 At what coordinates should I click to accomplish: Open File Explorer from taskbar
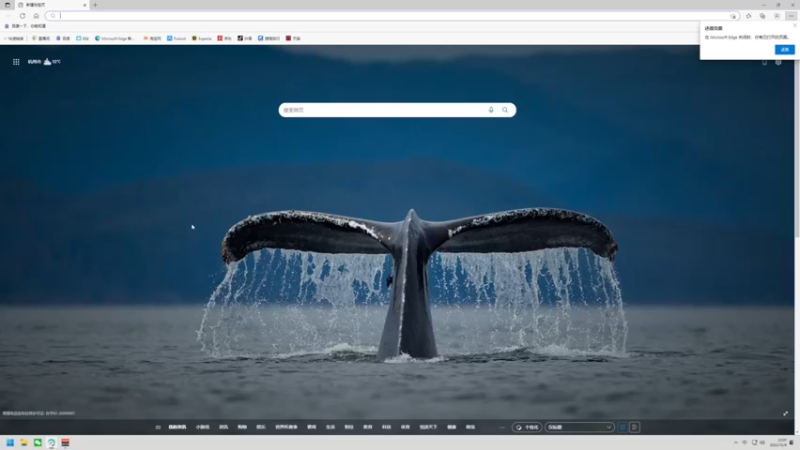click(24, 442)
